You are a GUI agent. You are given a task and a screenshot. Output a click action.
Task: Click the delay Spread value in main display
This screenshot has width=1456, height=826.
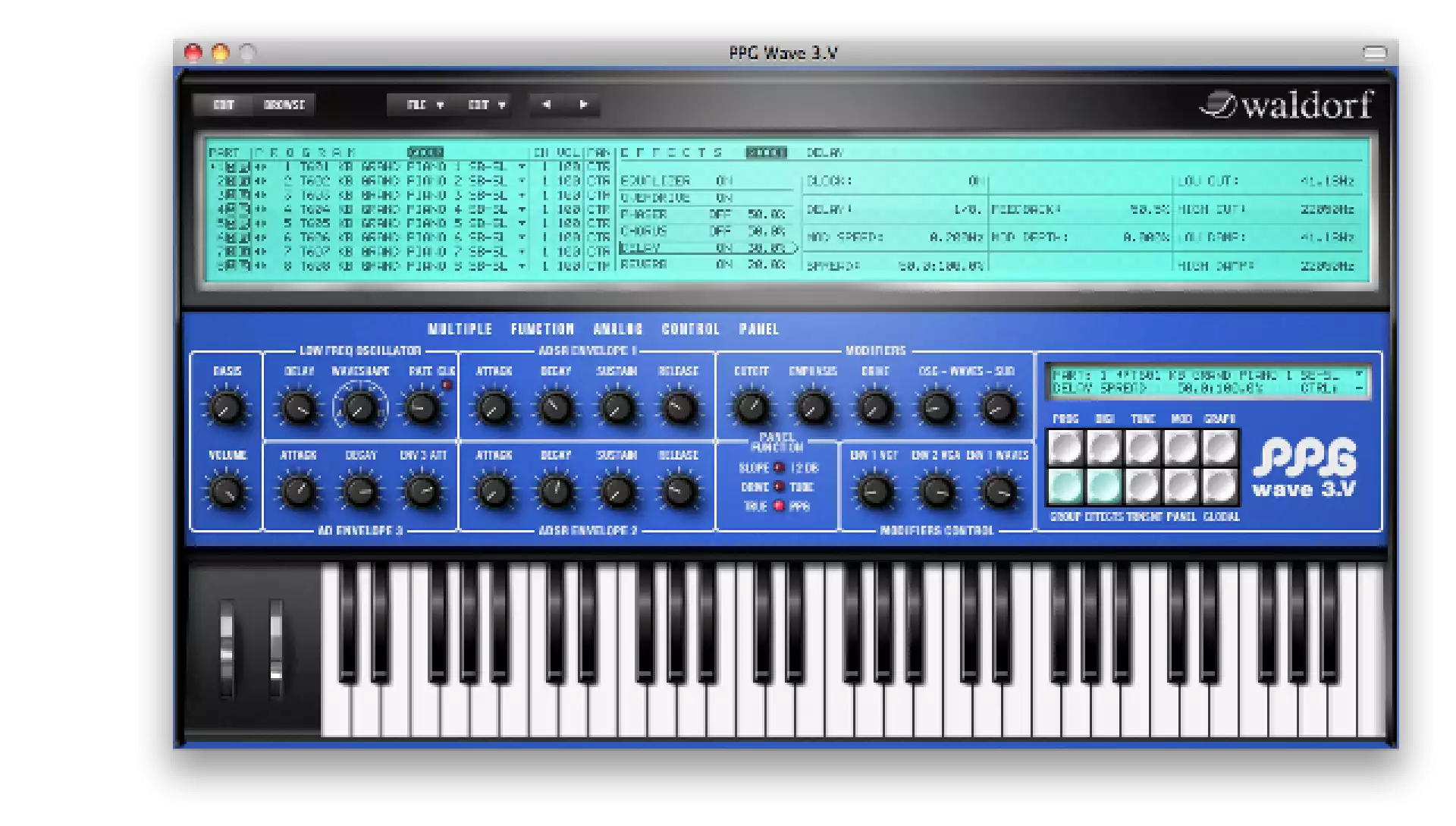pos(940,266)
